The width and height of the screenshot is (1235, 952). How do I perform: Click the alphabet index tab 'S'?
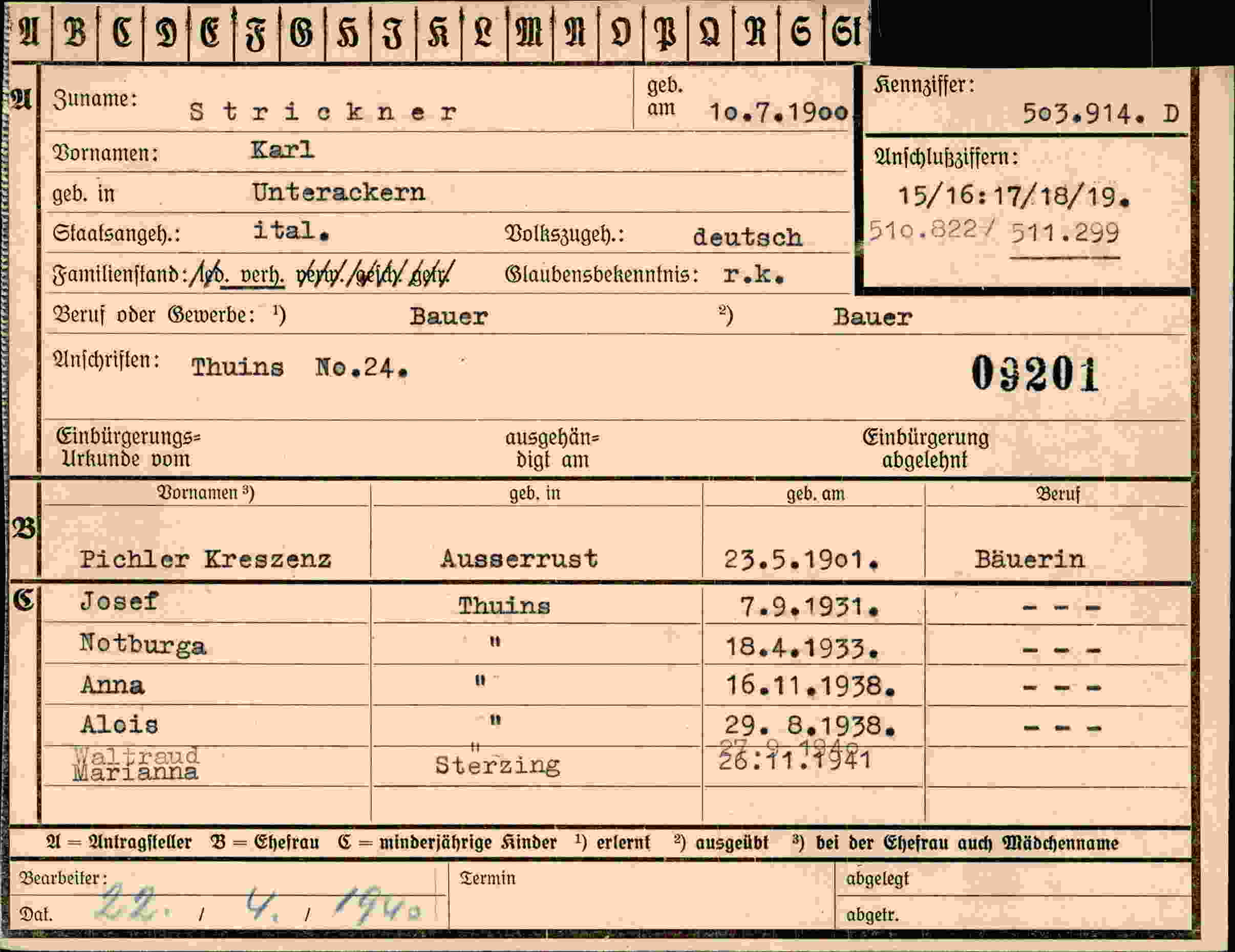click(x=801, y=31)
